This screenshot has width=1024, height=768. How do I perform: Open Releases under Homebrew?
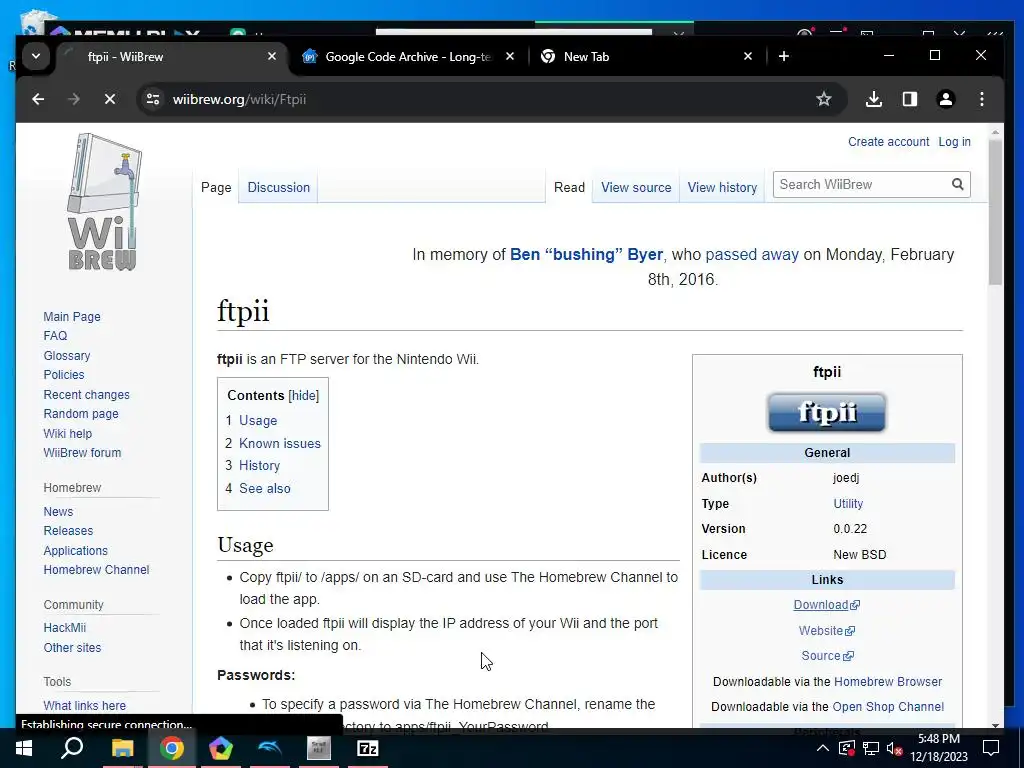tap(68, 531)
